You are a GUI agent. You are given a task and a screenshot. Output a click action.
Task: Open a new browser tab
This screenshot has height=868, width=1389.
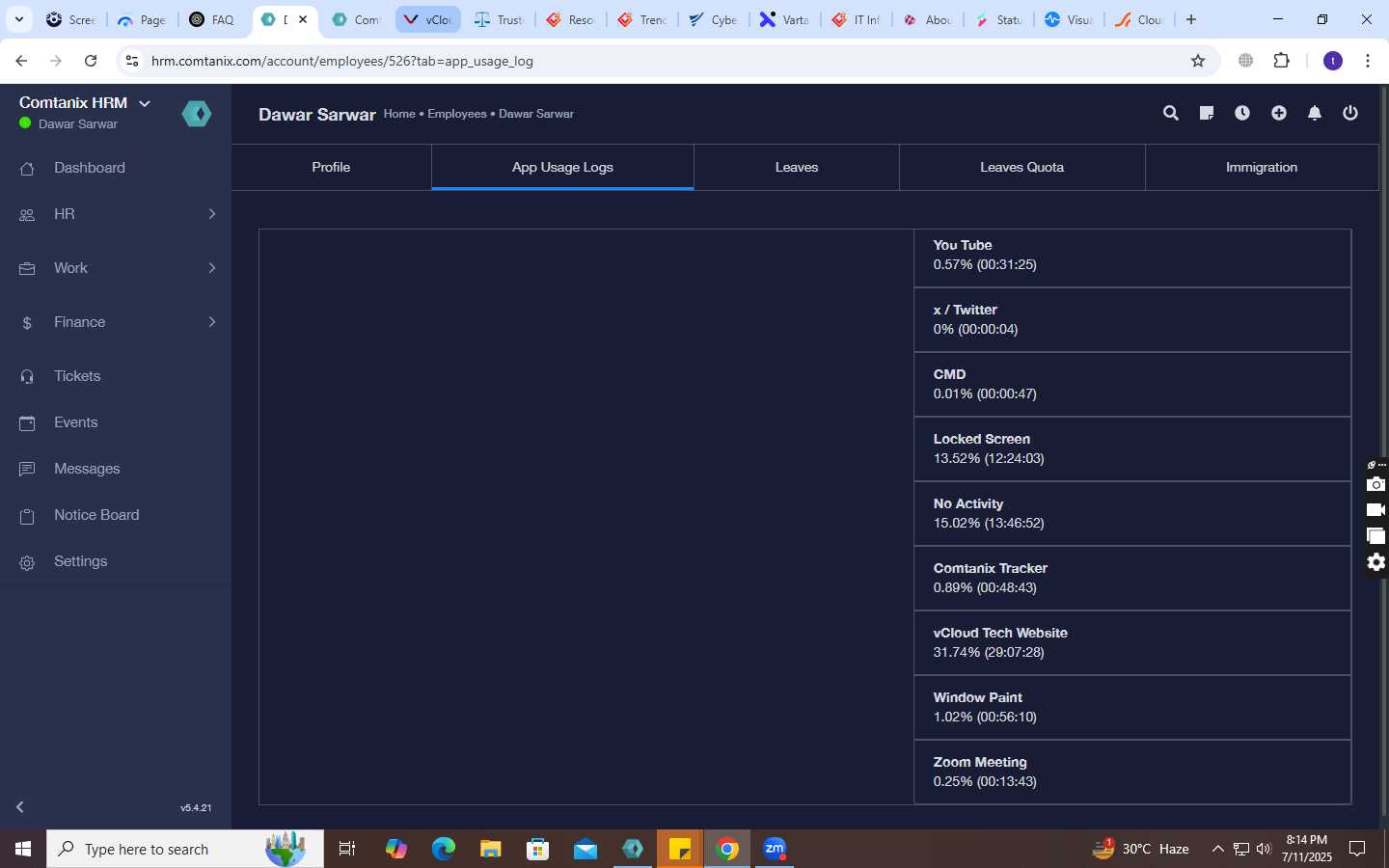pyautogui.click(x=1191, y=19)
